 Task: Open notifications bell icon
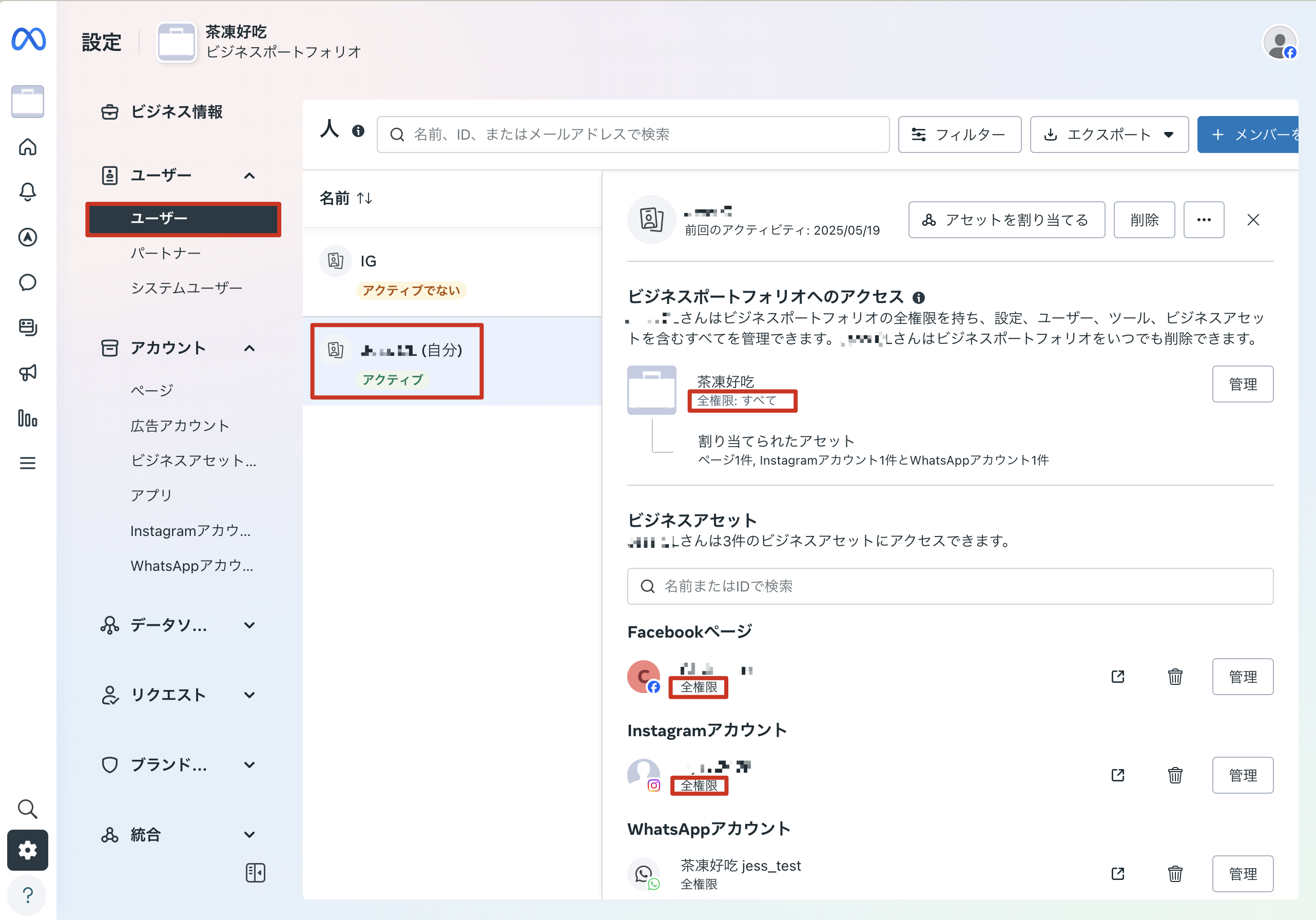(x=28, y=191)
